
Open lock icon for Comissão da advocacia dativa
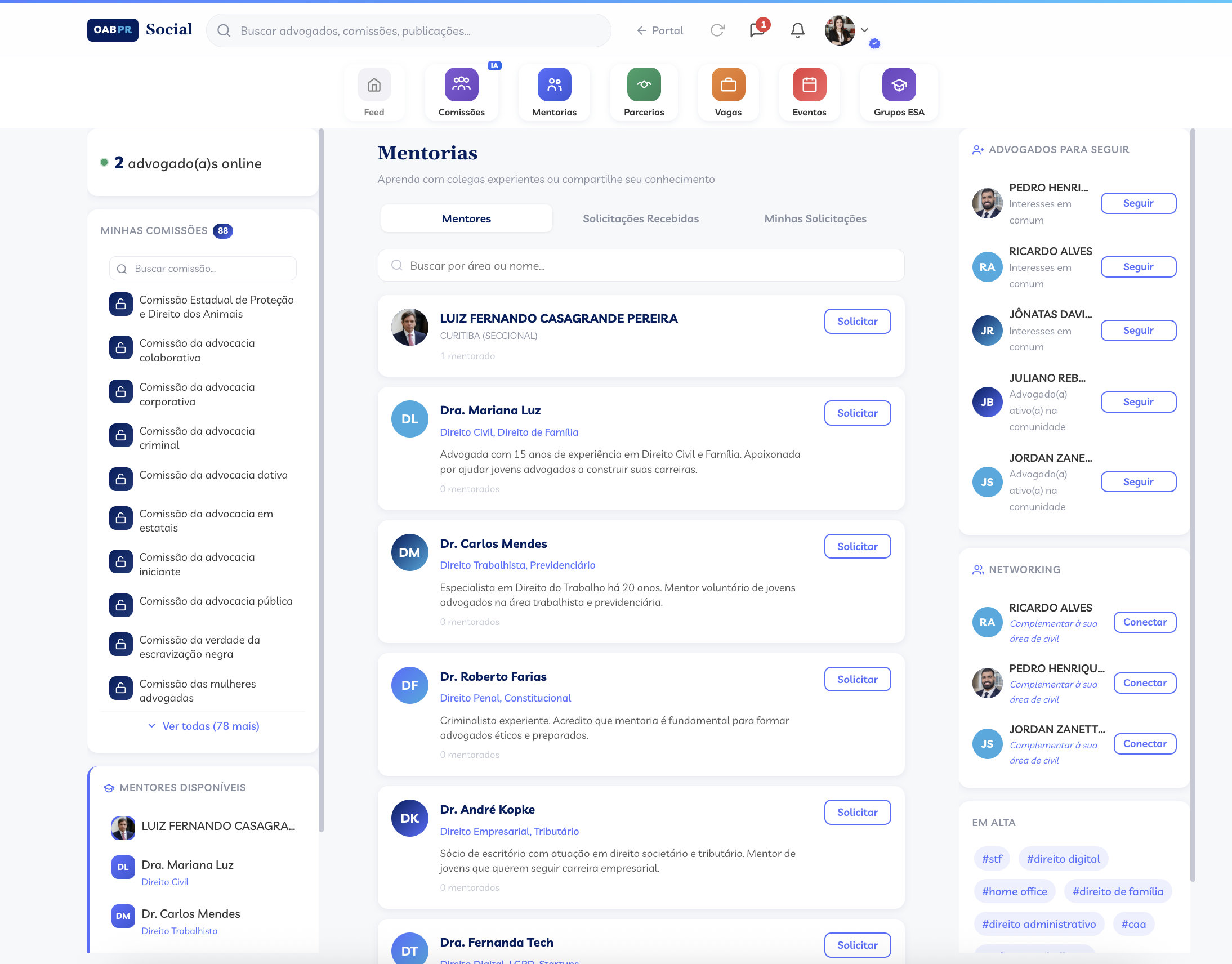[x=120, y=479]
